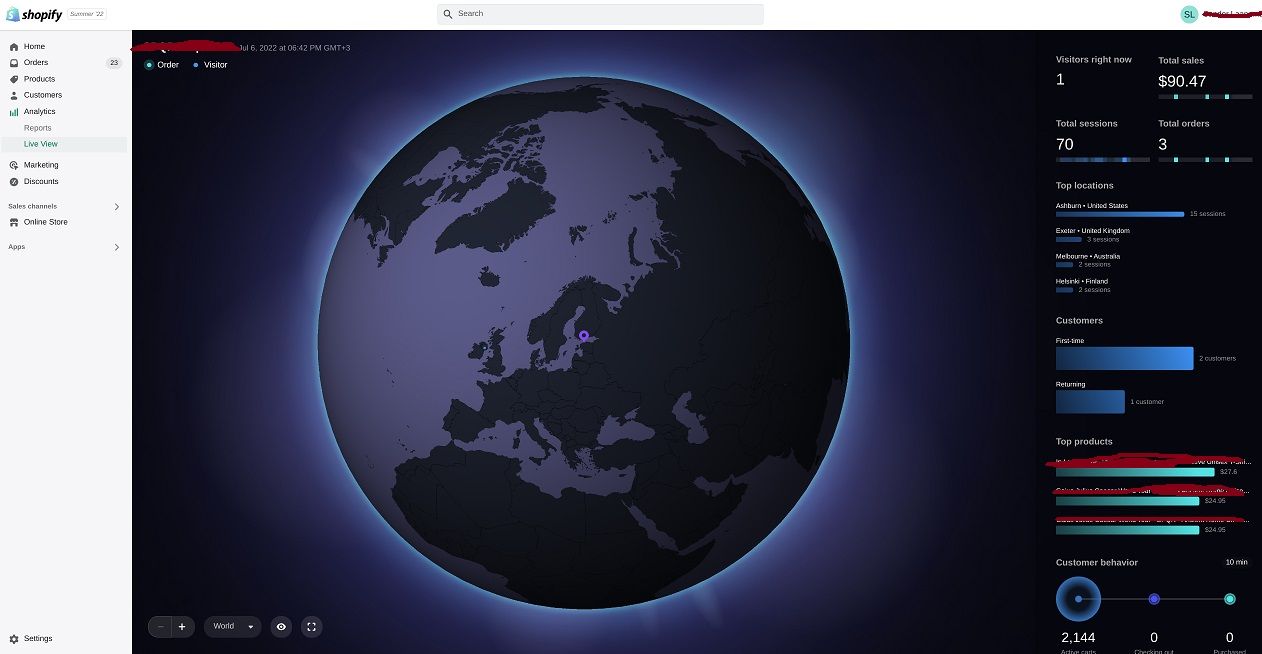Click the Customer behavior heading
The image size is (1262, 654).
pyautogui.click(x=1097, y=563)
